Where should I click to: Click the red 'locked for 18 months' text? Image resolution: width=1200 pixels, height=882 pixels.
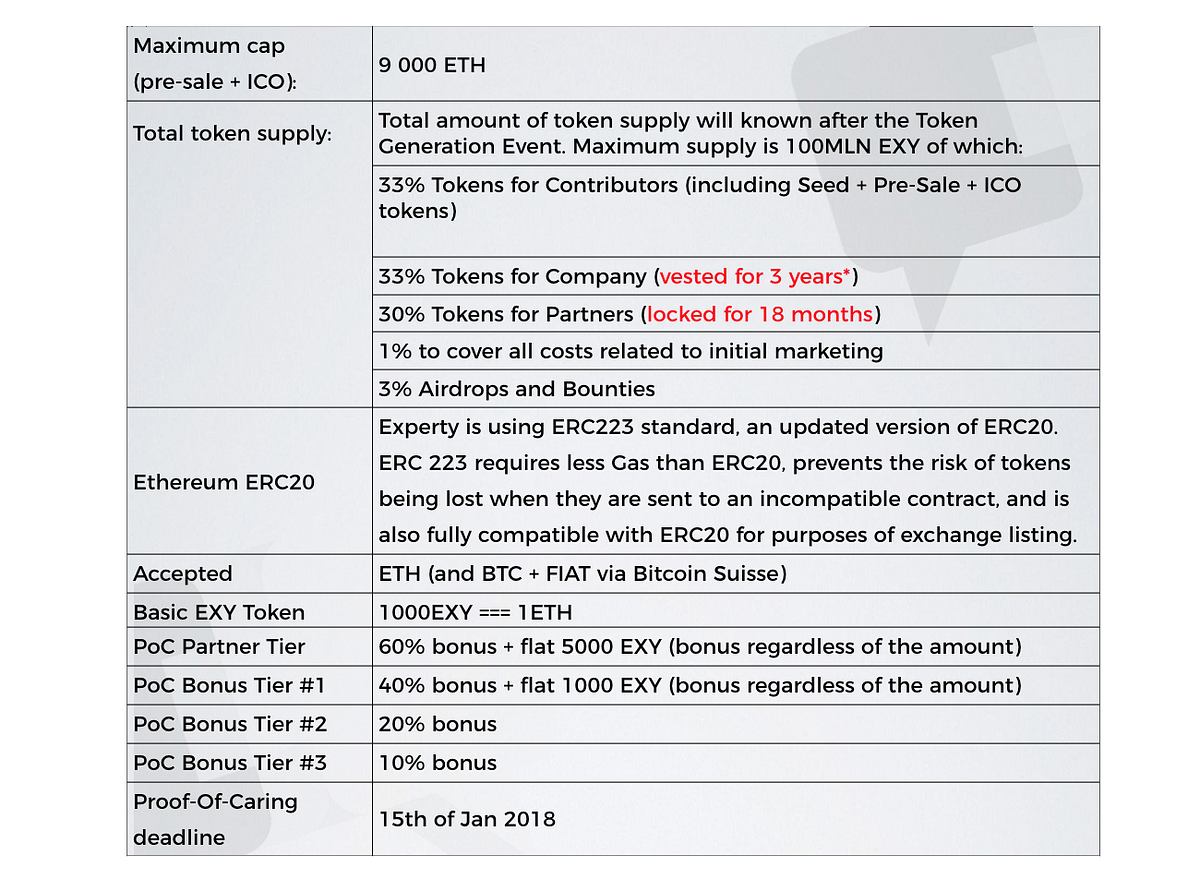pos(760,314)
